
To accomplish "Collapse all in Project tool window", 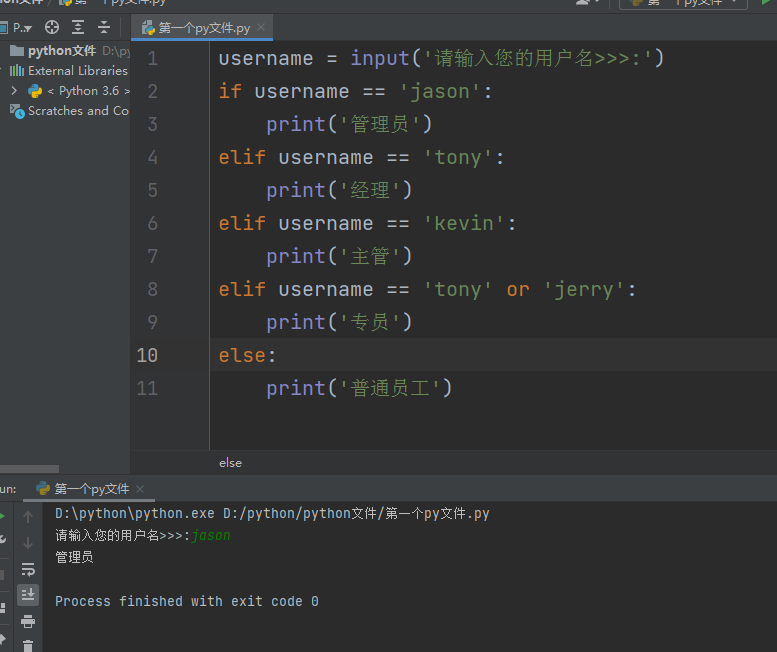I will pos(104,27).
